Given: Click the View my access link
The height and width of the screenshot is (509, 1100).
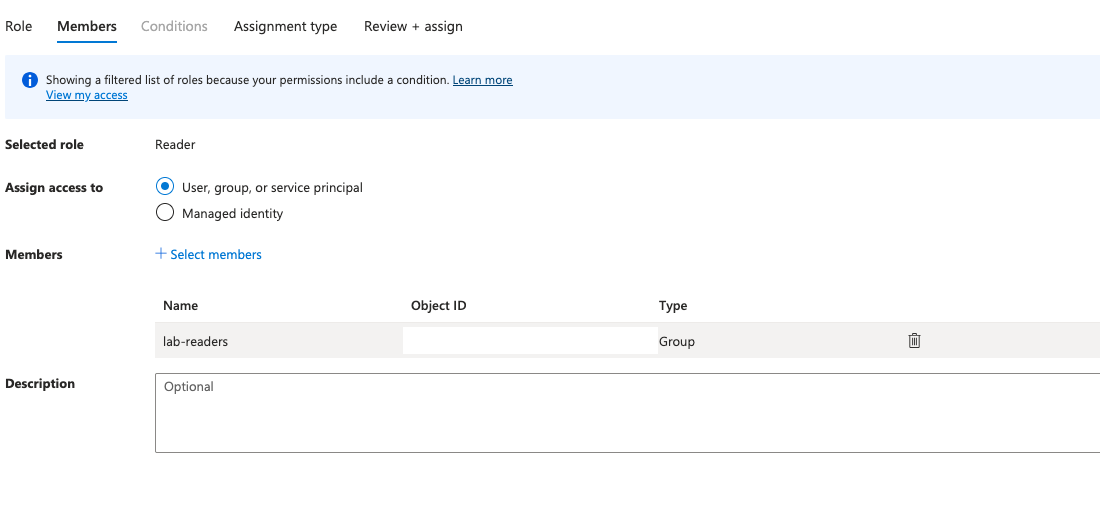Looking at the screenshot, I should [87, 95].
